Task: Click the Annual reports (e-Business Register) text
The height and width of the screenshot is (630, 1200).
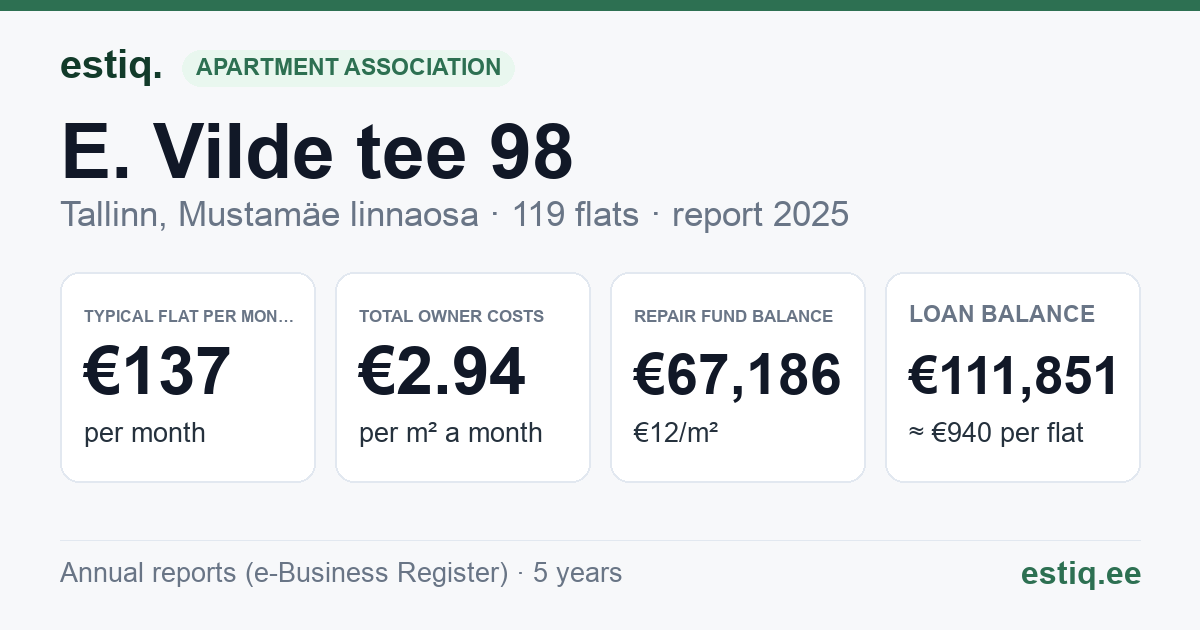Action: pyautogui.click(x=284, y=573)
